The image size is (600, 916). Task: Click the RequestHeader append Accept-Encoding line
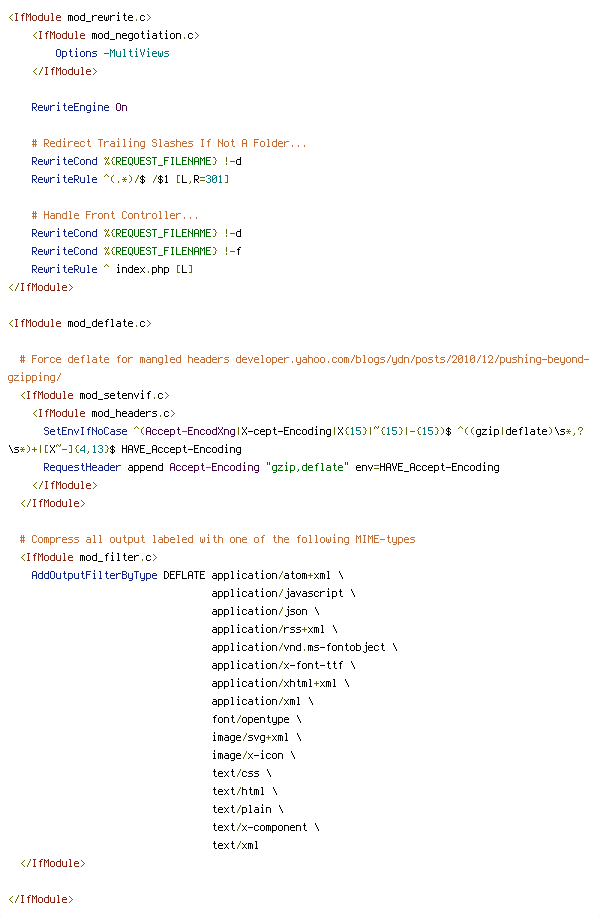pos(272,467)
